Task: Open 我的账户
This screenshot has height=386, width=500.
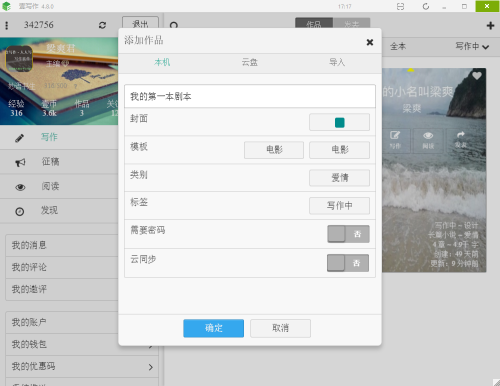Action: (62, 323)
